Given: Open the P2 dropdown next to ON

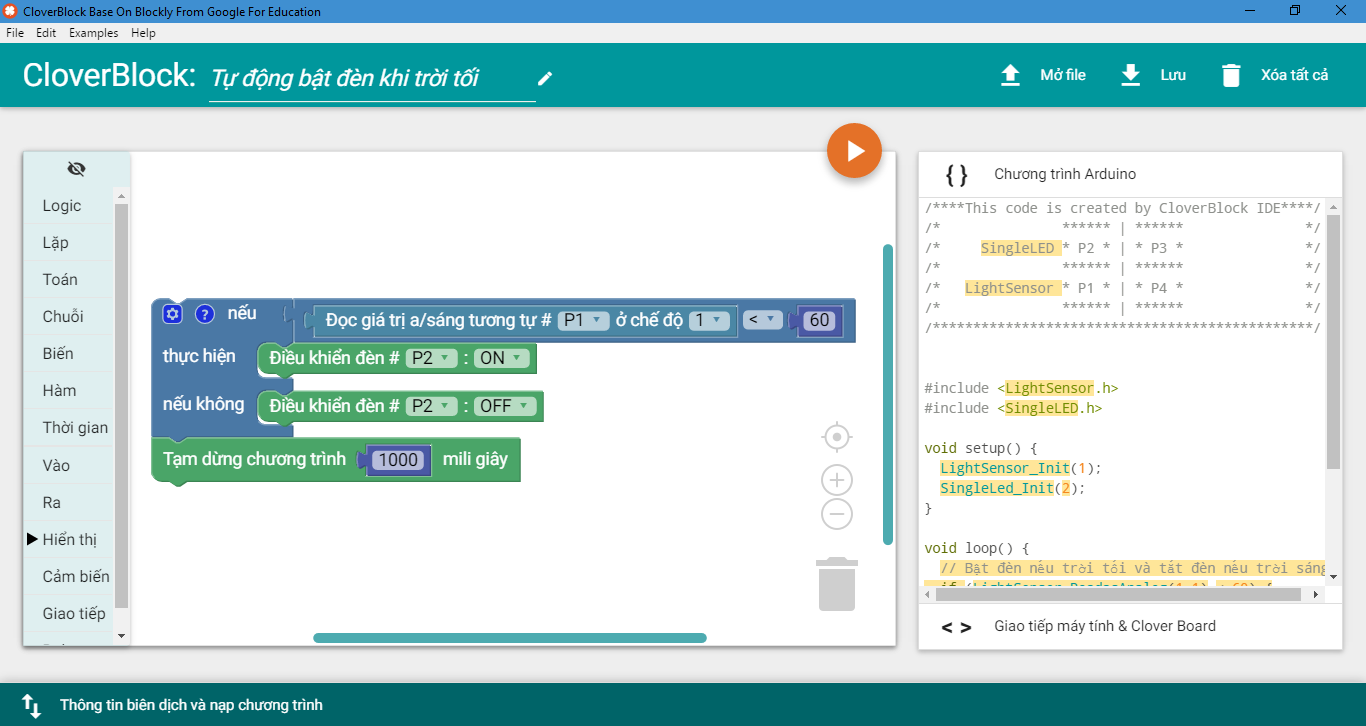Looking at the screenshot, I should tap(431, 358).
